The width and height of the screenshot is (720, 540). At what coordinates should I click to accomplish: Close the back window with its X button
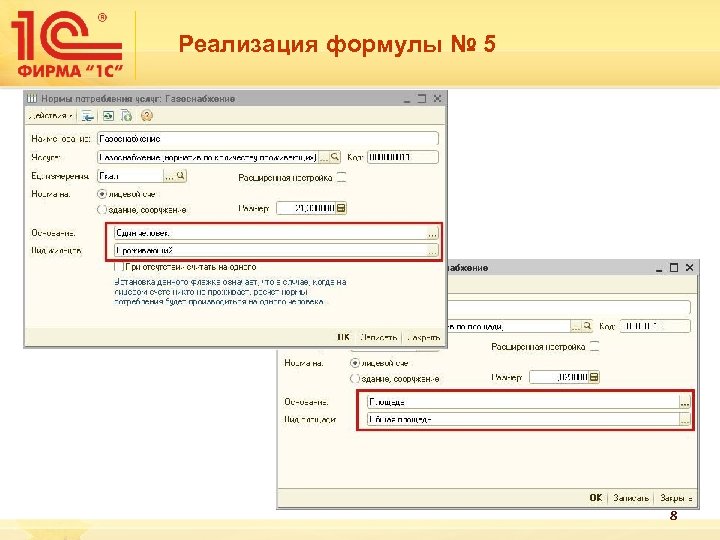[689, 268]
